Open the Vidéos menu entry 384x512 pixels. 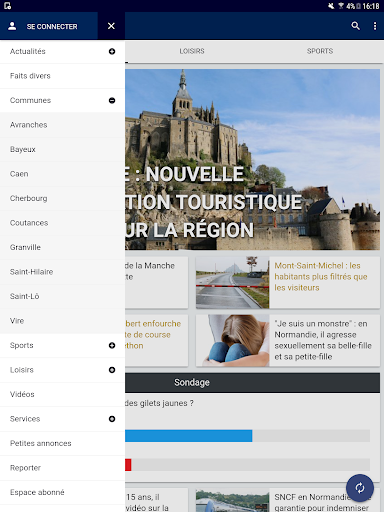click(62, 394)
